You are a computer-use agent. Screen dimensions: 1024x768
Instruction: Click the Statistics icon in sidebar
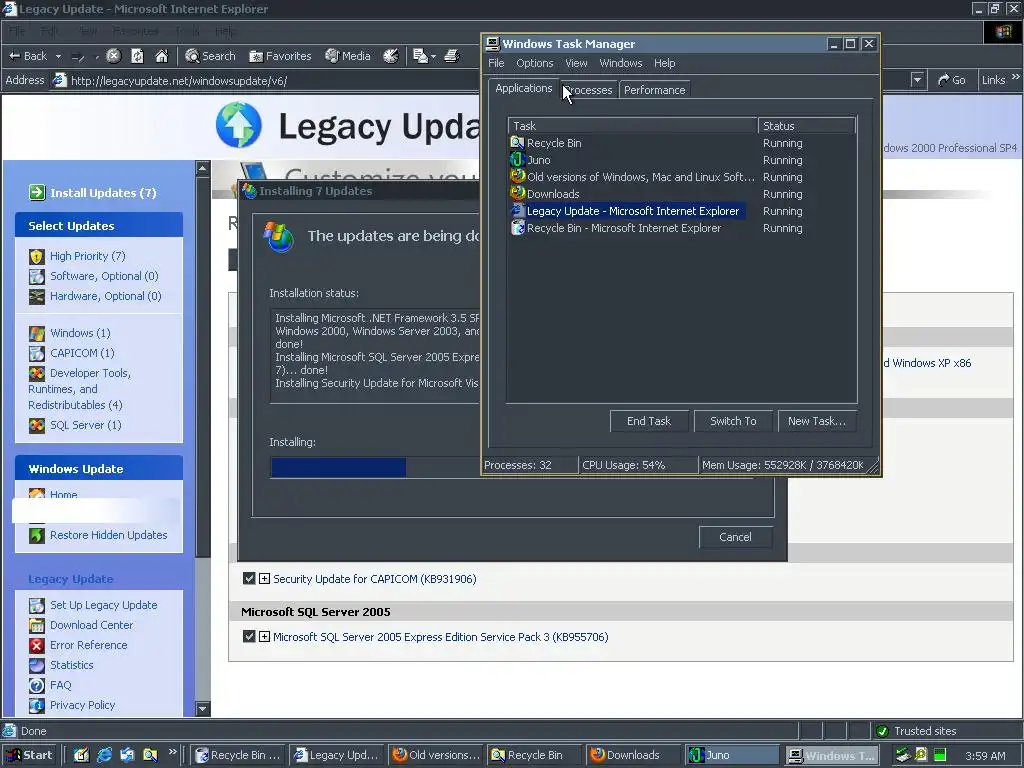pos(37,665)
